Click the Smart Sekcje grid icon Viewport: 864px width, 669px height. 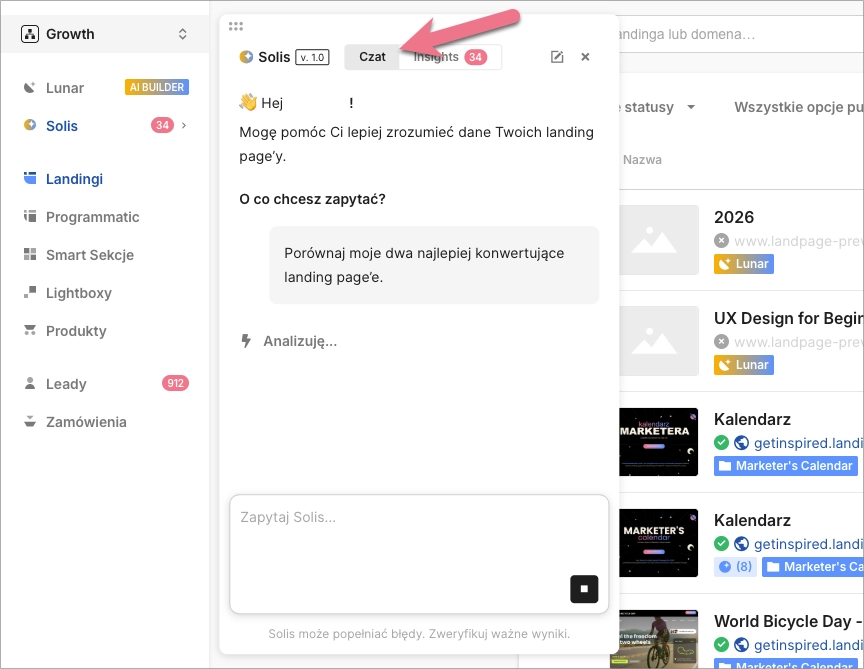[30, 254]
